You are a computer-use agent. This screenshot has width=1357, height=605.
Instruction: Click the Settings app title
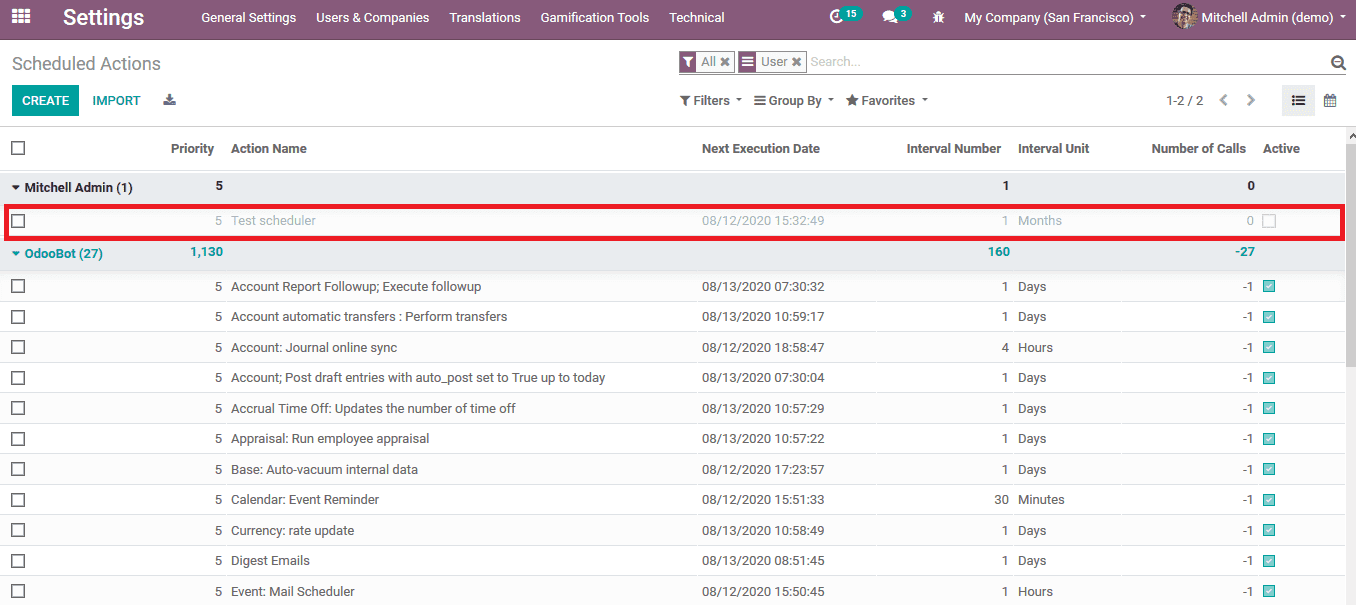pos(104,18)
